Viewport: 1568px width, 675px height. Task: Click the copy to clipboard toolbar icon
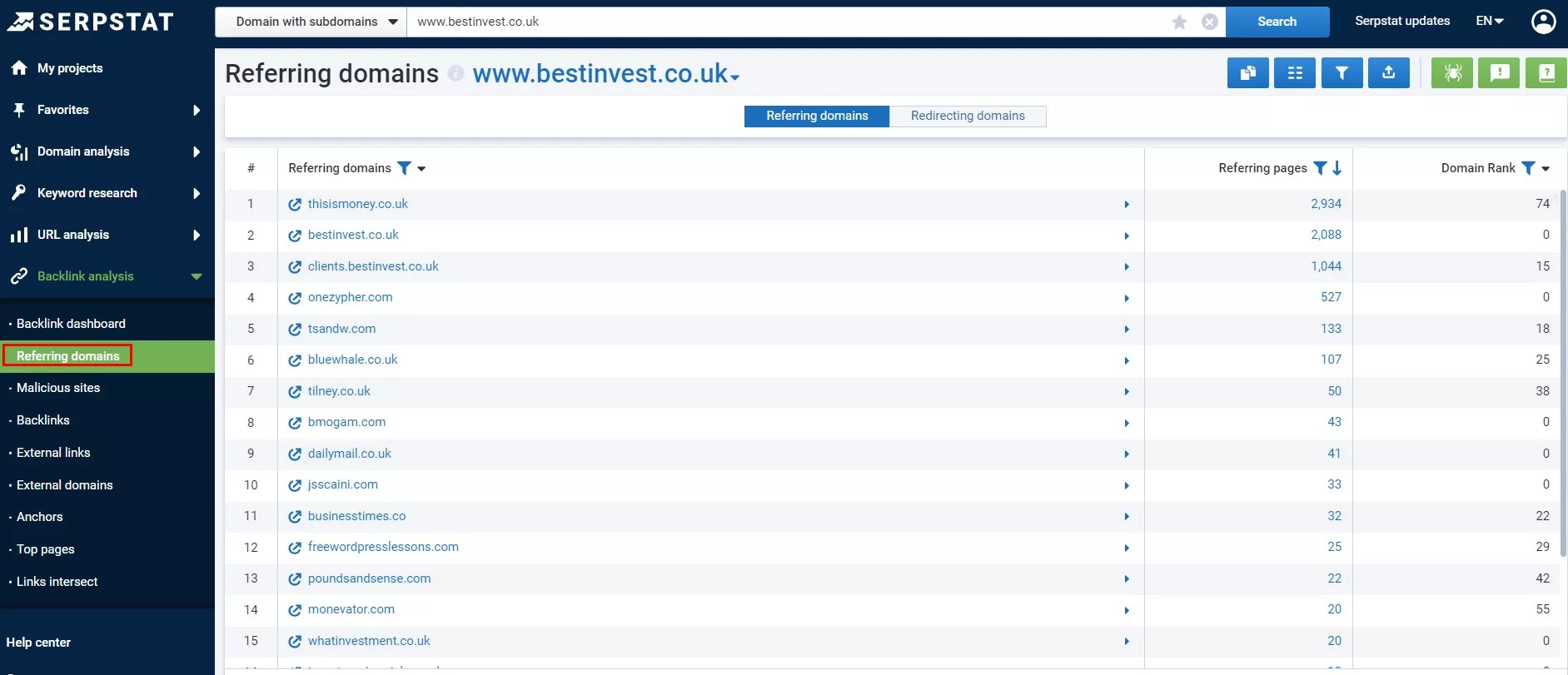tap(1247, 73)
